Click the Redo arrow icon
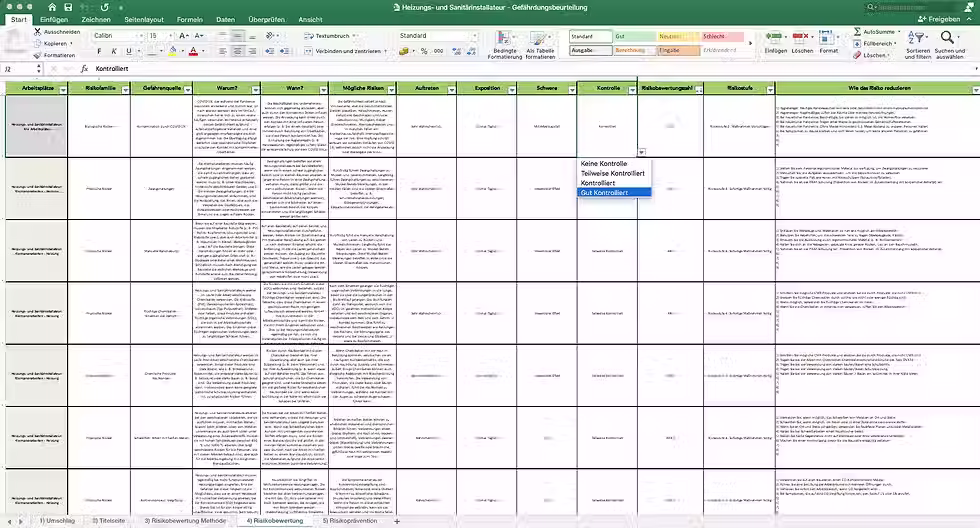Viewport: 980px width, 528px height. tap(104, 7)
